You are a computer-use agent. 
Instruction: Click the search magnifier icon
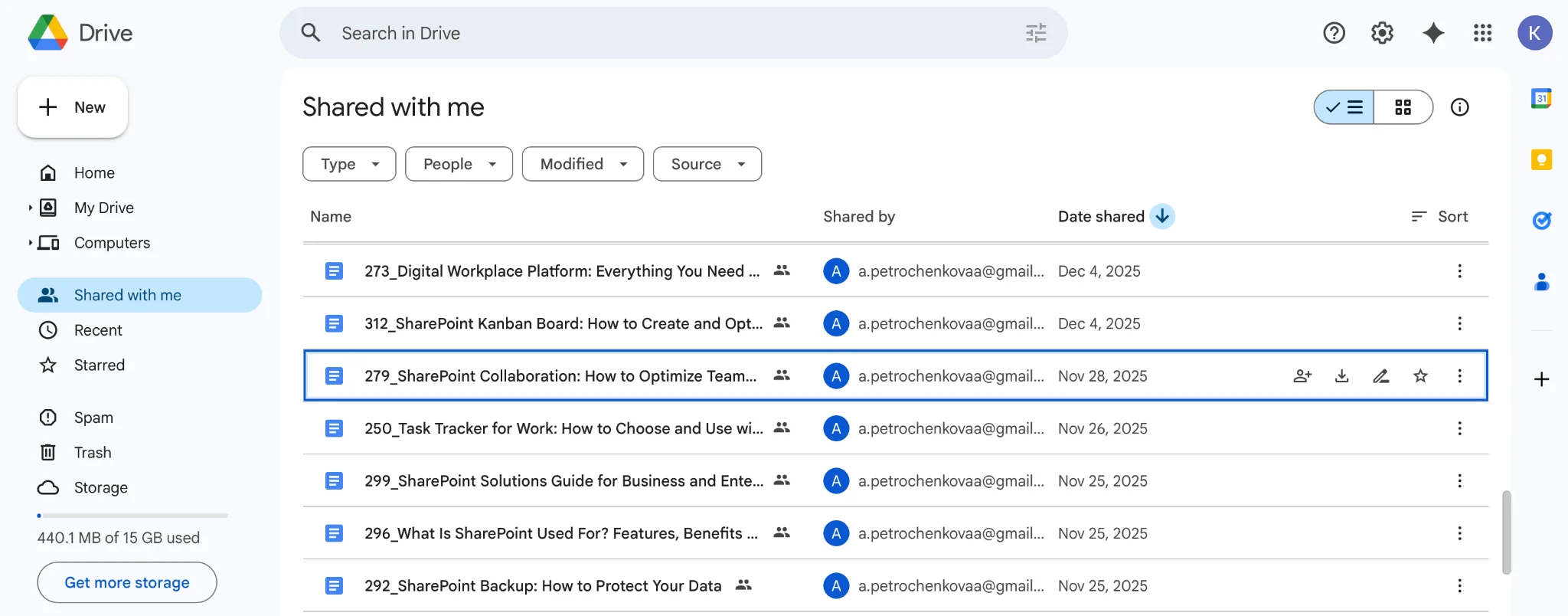pyautogui.click(x=310, y=33)
